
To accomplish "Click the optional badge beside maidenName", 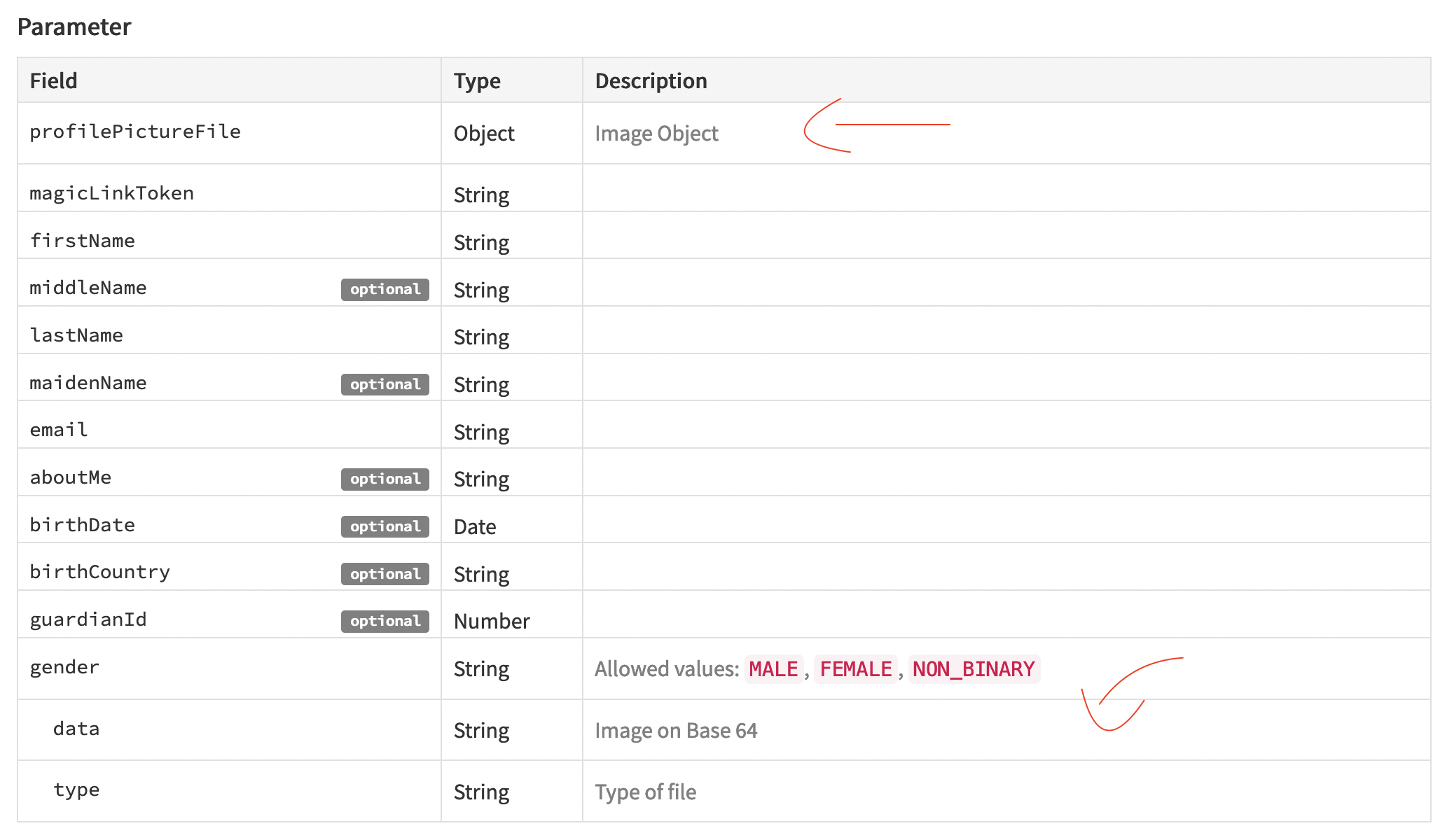I will tap(385, 384).
